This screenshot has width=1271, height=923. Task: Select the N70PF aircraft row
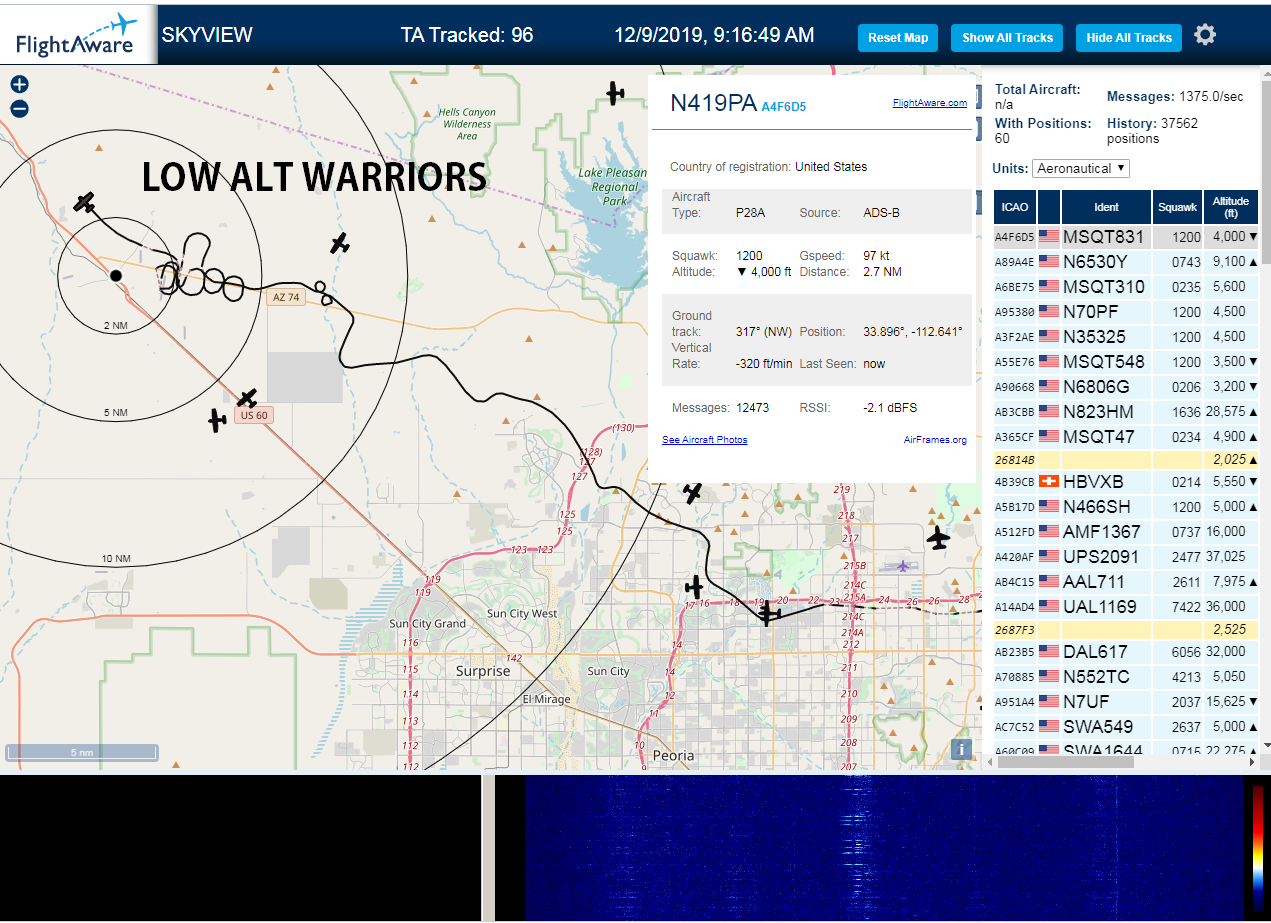[1126, 312]
